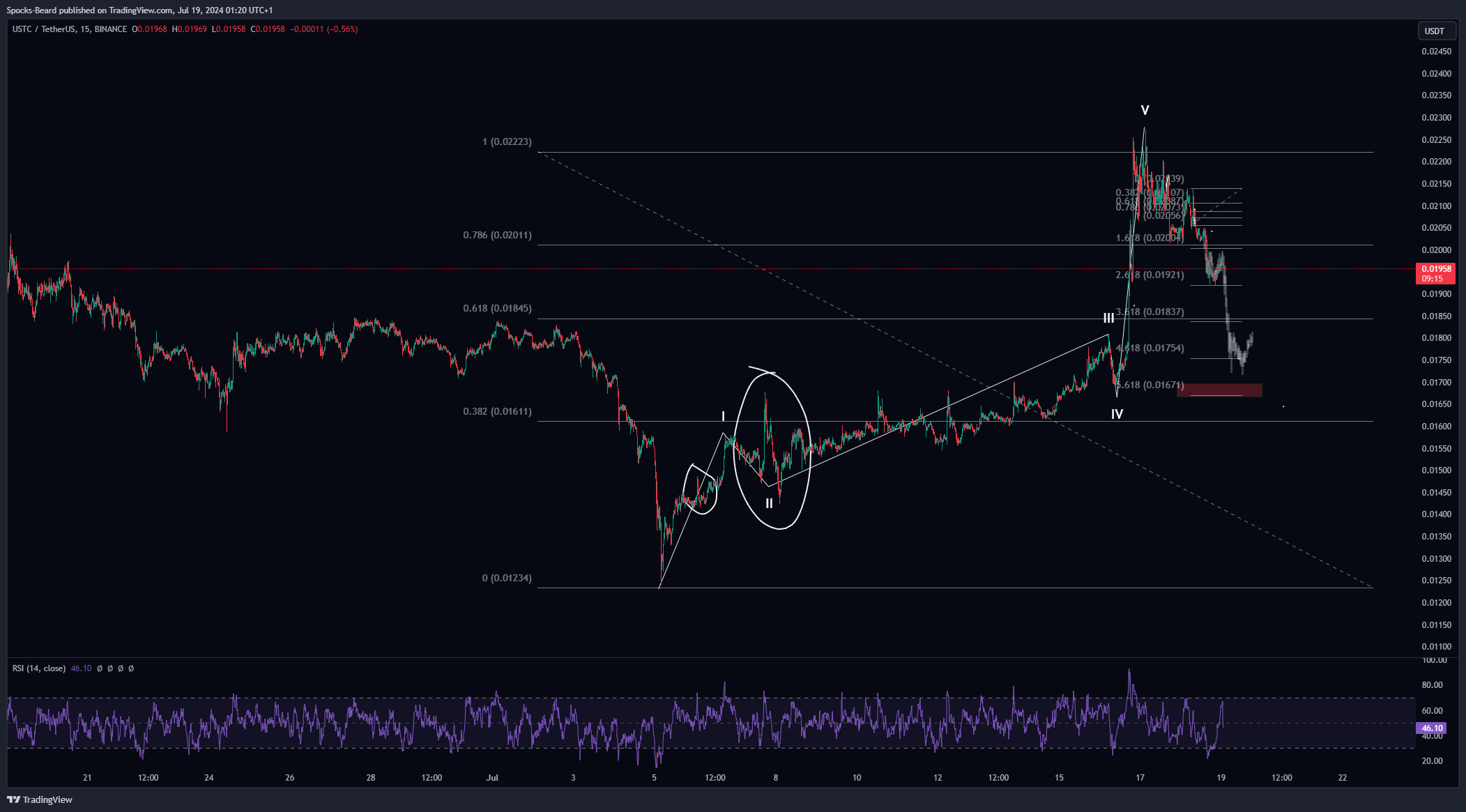Click the 28 date label on time axis
The height and width of the screenshot is (812, 1466).
tap(371, 778)
